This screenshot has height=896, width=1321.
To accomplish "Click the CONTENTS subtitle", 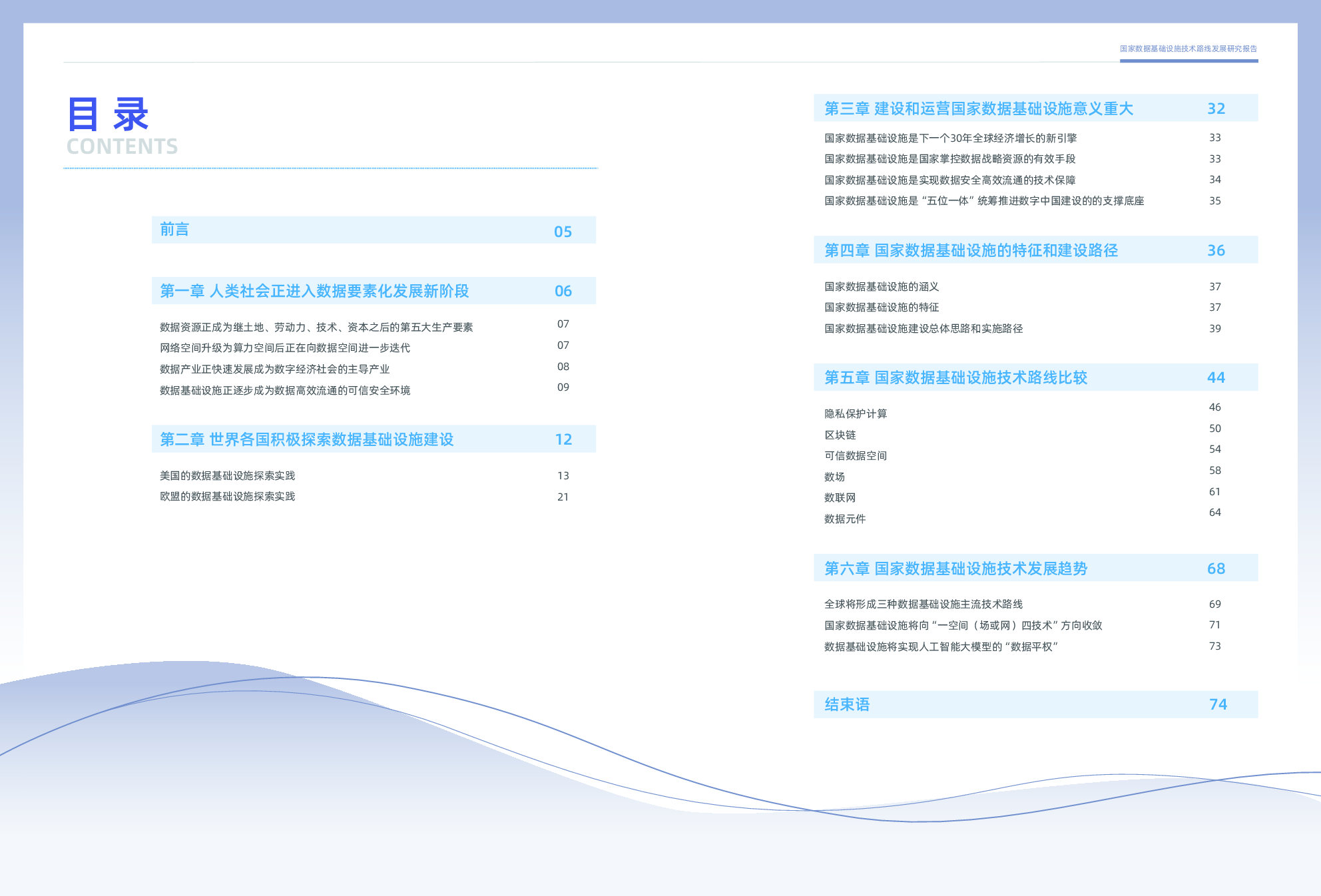I will click(123, 146).
